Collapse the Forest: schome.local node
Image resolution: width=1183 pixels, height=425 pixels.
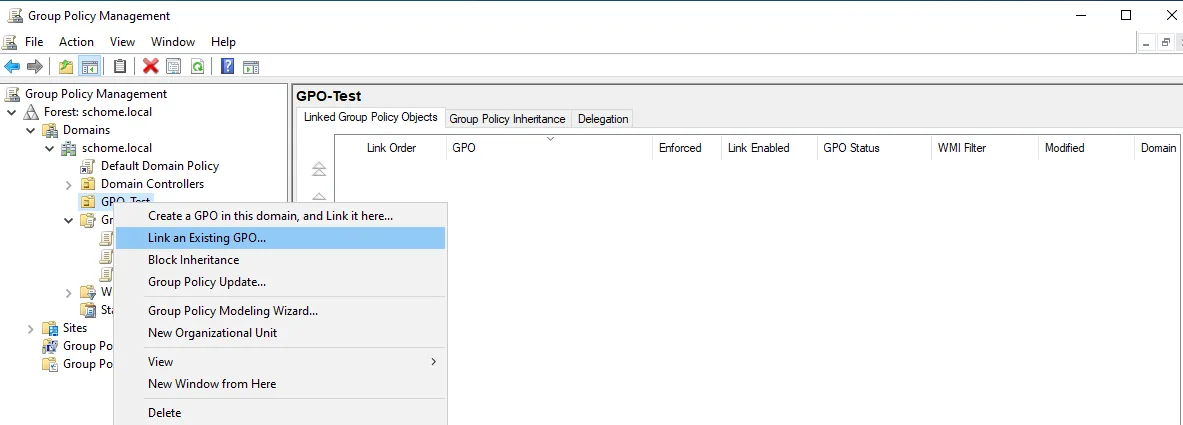point(11,112)
